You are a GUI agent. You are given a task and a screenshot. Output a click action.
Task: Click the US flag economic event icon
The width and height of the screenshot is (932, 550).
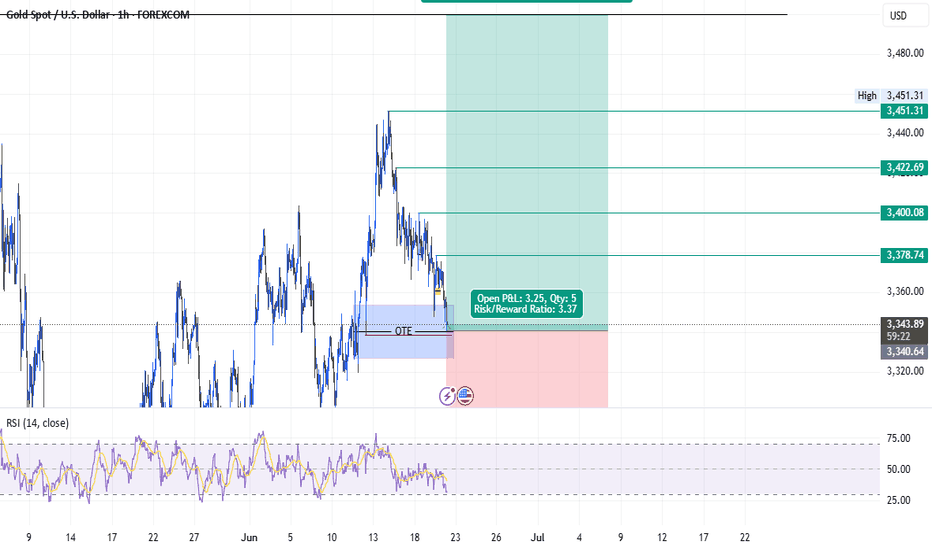(x=465, y=395)
